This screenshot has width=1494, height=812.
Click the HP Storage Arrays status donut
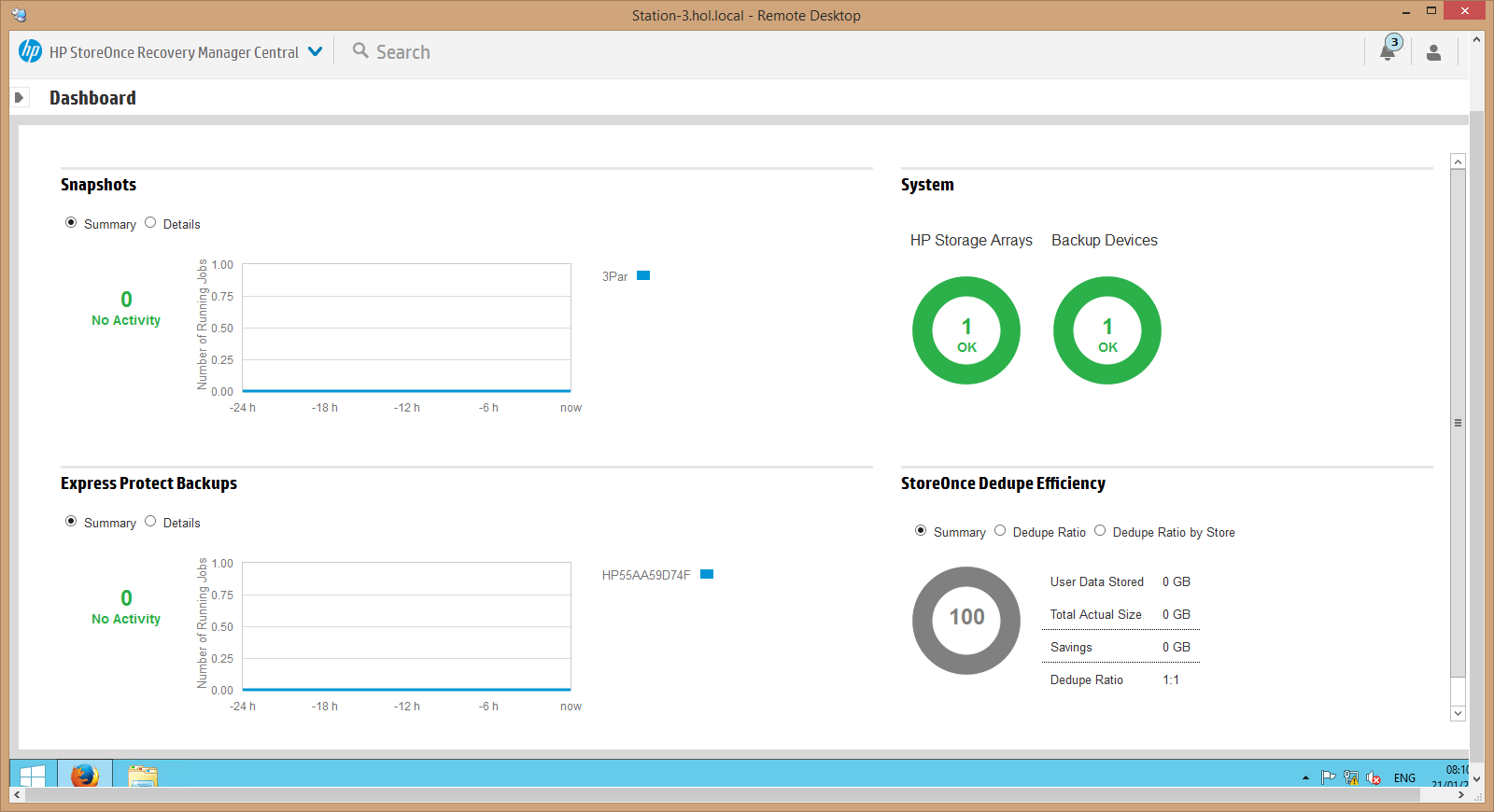[x=966, y=330]
